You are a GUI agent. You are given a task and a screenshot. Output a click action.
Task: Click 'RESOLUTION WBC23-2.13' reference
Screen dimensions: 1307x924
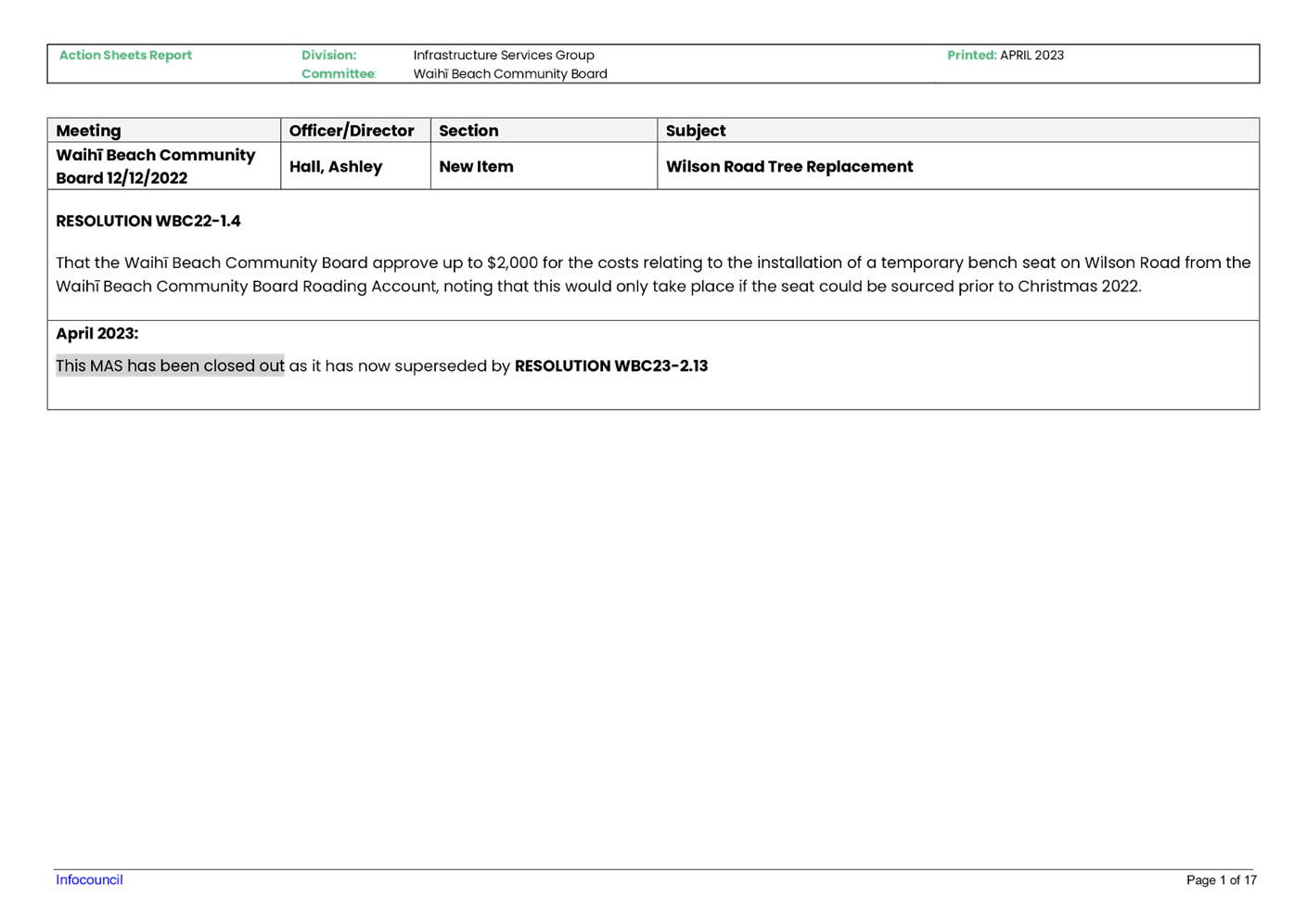611,366
